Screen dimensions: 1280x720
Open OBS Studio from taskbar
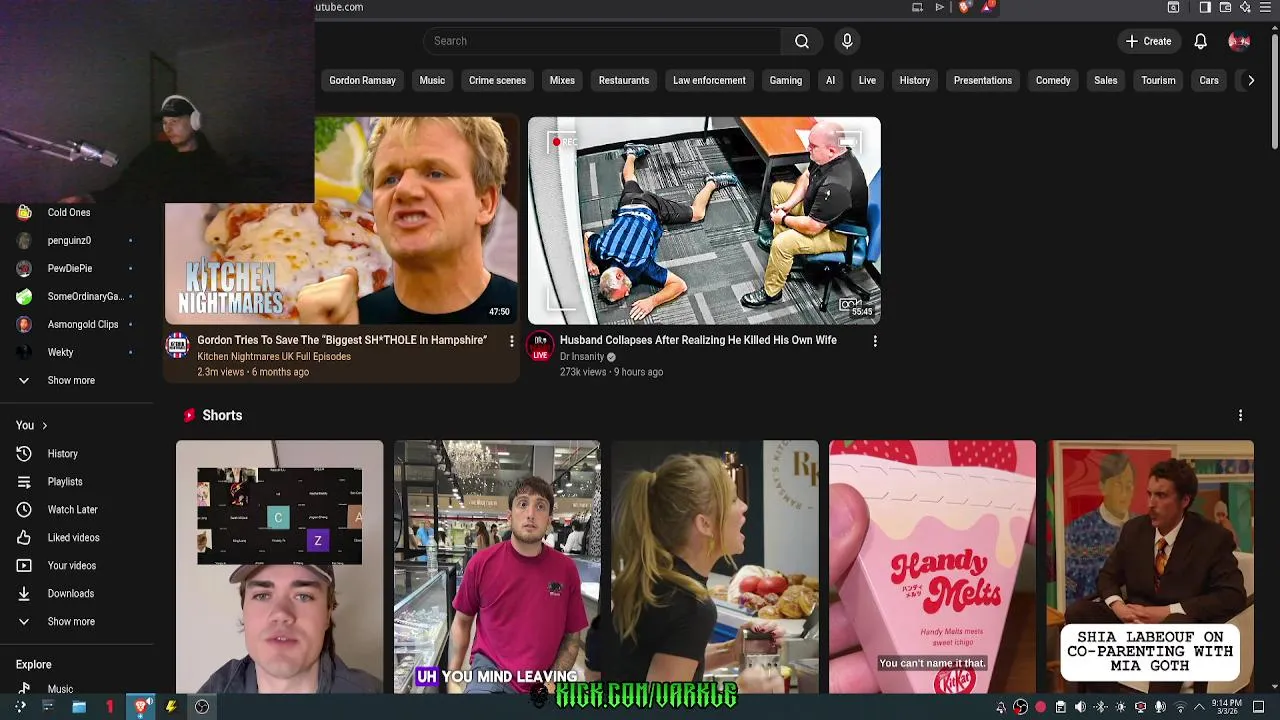(202, 707)
